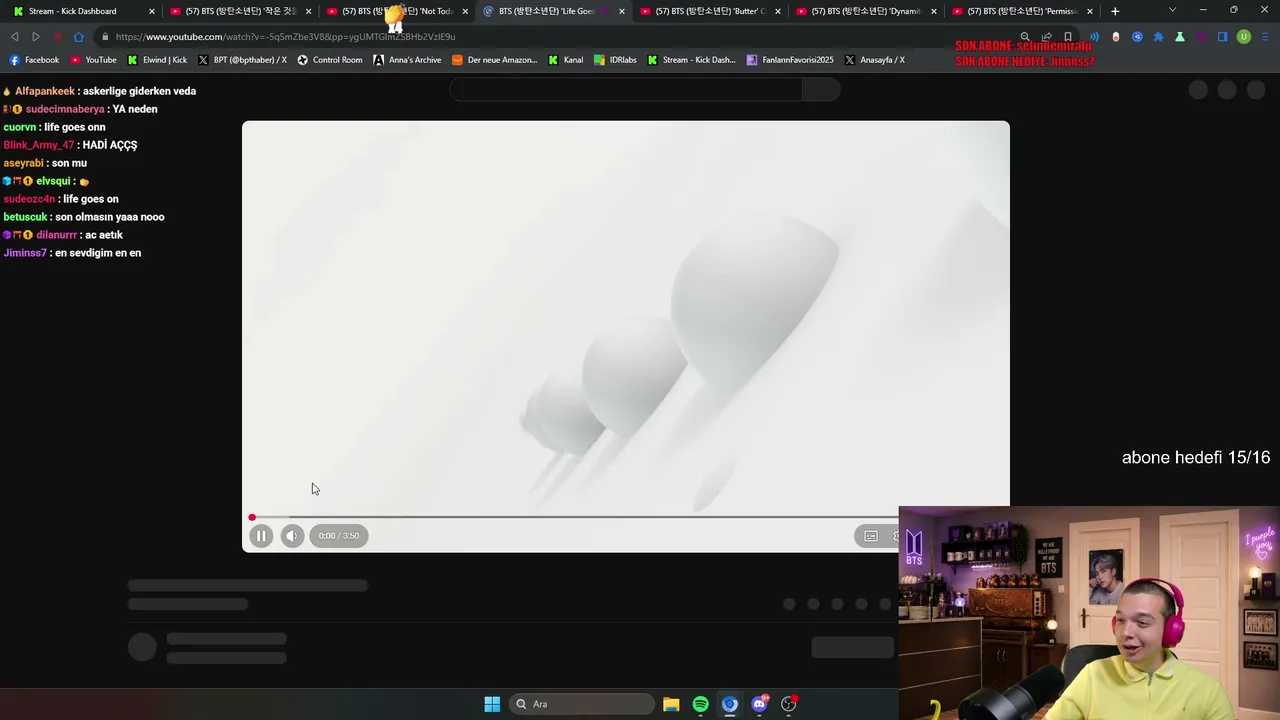Viewport: 1280px width, 720px height.
Task: Open the browser main menu button
Action: (1265, 37)
